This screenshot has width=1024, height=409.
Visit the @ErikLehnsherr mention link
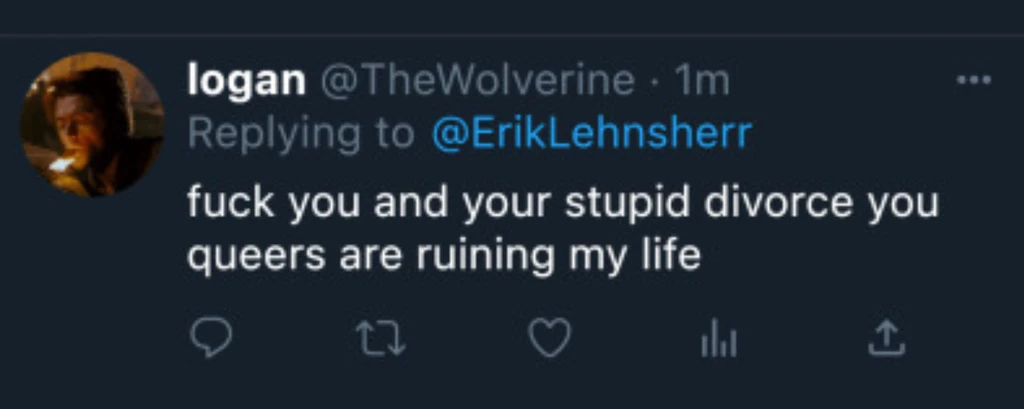pos(590,133)
